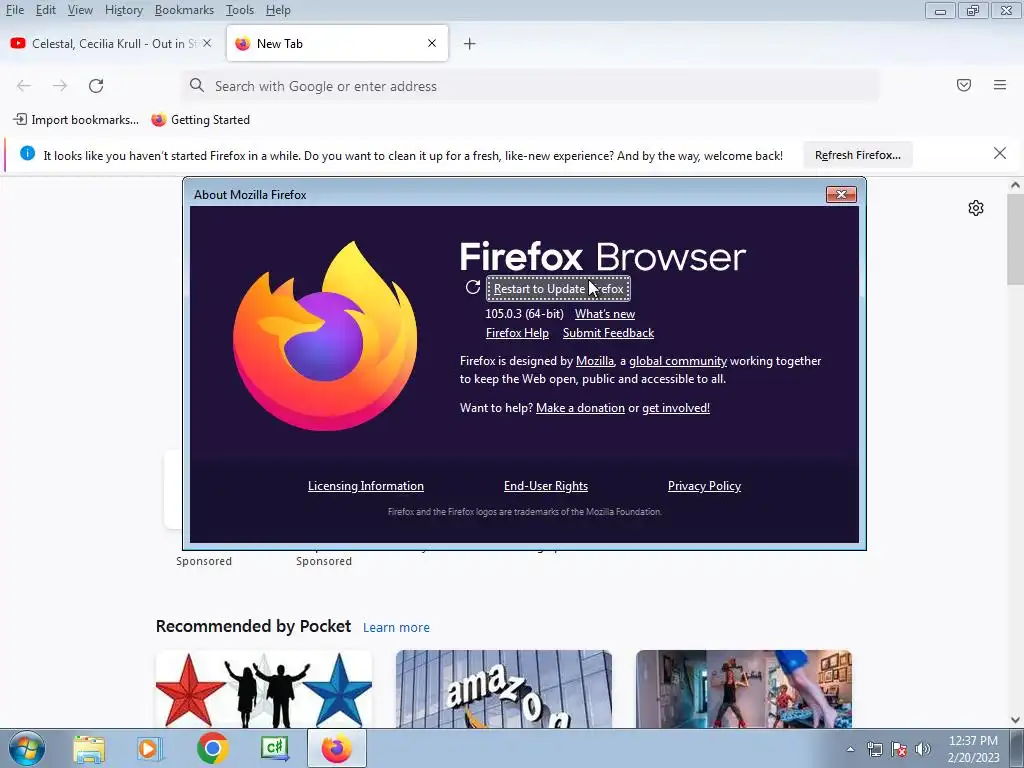
Task: Open the What's new link
Action: (x=605, y=314)
